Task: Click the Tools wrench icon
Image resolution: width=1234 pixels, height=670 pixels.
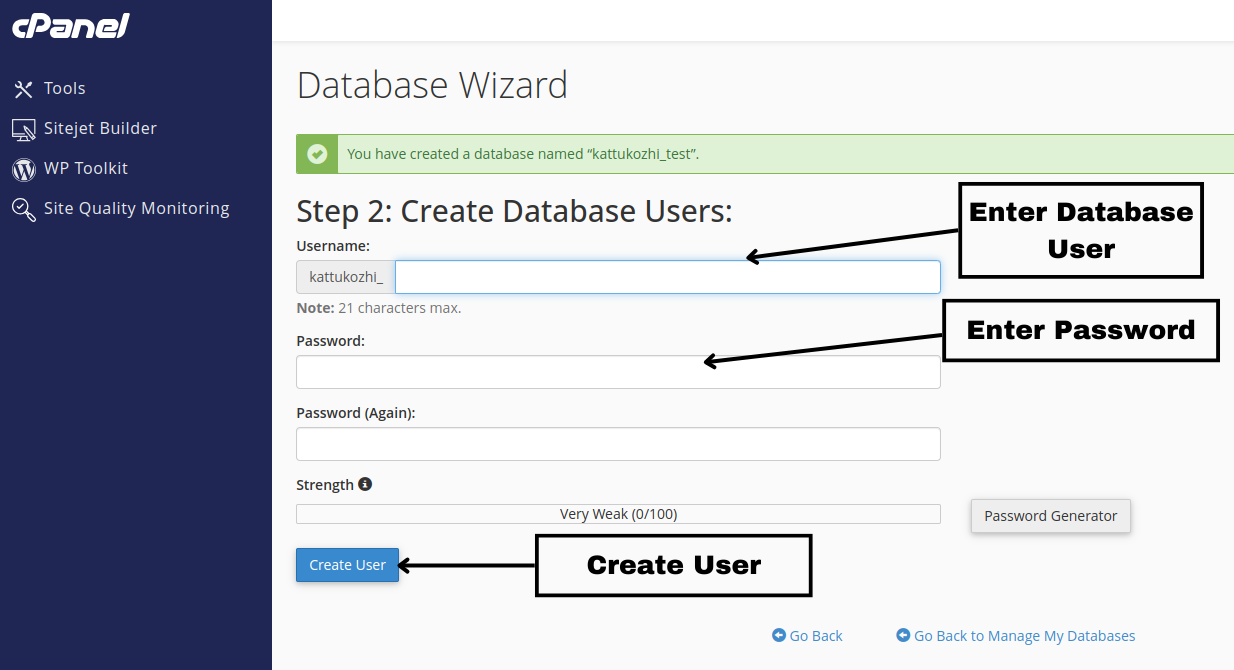Action: click(24, 89)
